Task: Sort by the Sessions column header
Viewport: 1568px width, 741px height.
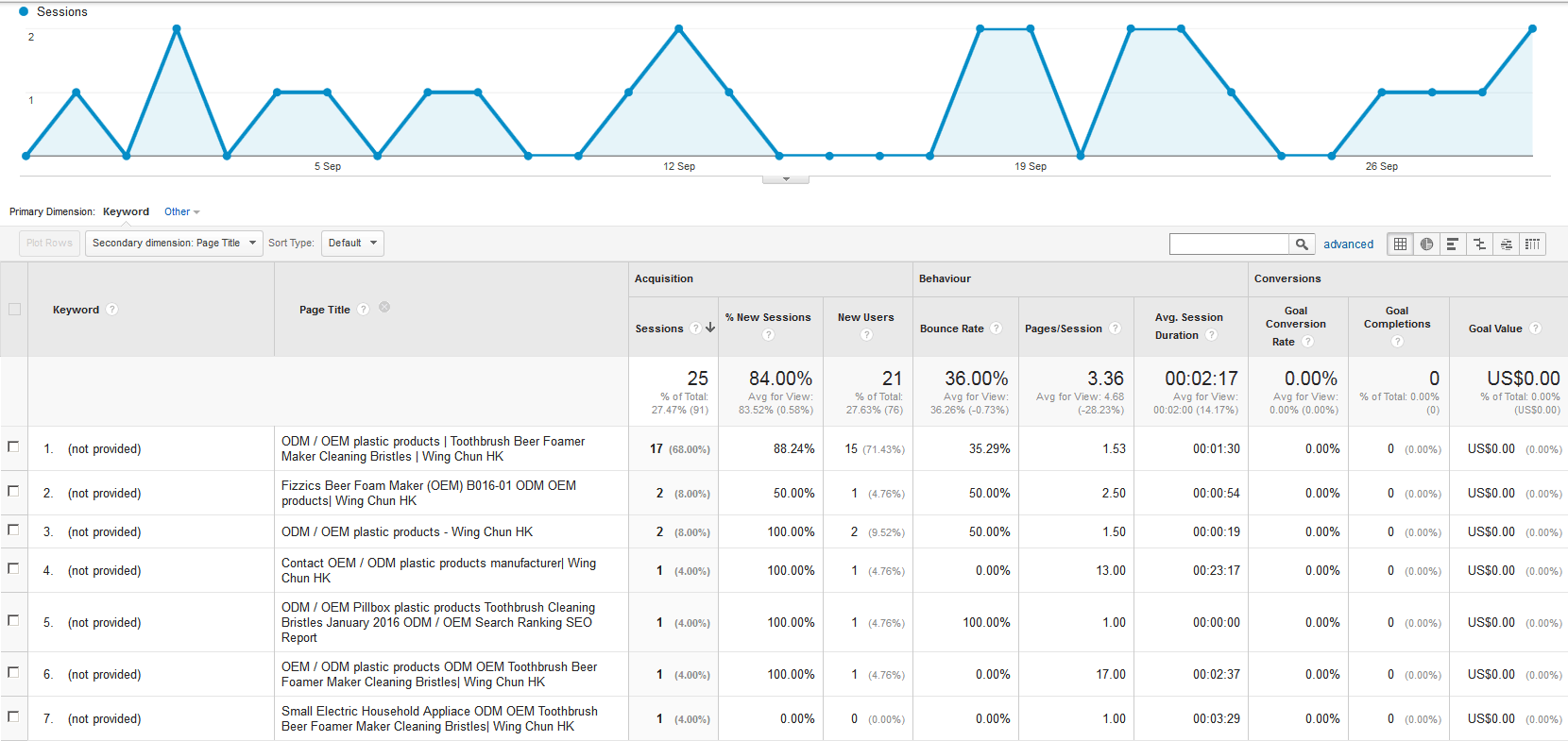Action: (659, 328)
